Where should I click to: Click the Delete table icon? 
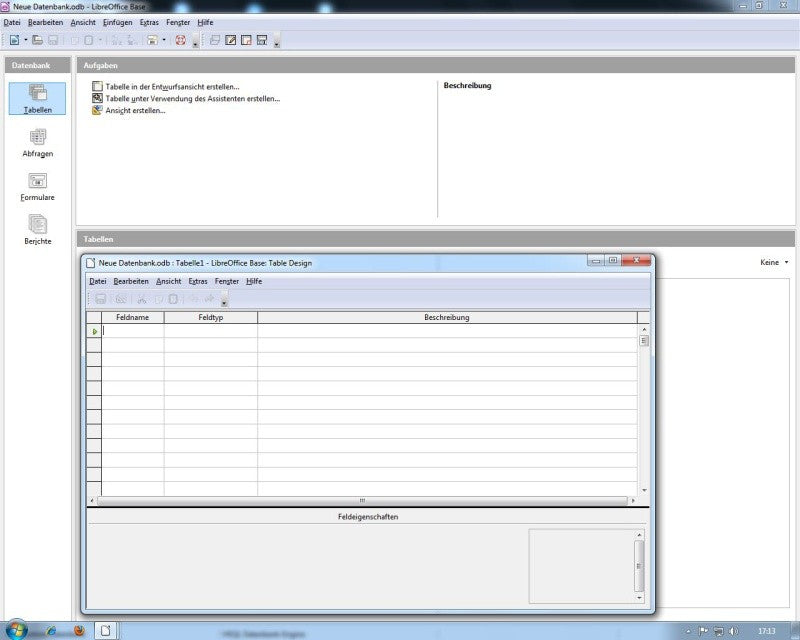[x=246, y=40]
